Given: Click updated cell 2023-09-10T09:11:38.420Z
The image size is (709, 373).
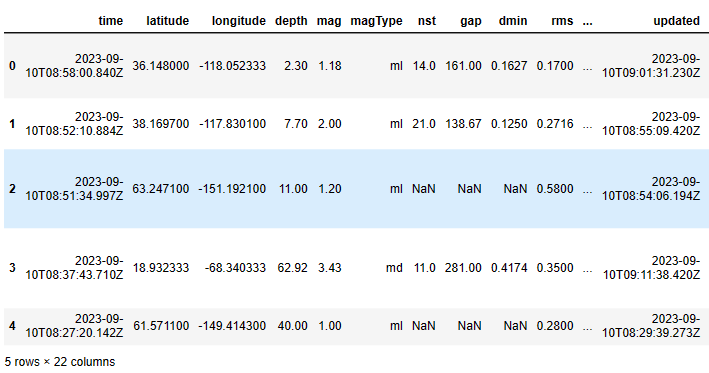Looking at the screenshot, I should click(x=651, y=268).
